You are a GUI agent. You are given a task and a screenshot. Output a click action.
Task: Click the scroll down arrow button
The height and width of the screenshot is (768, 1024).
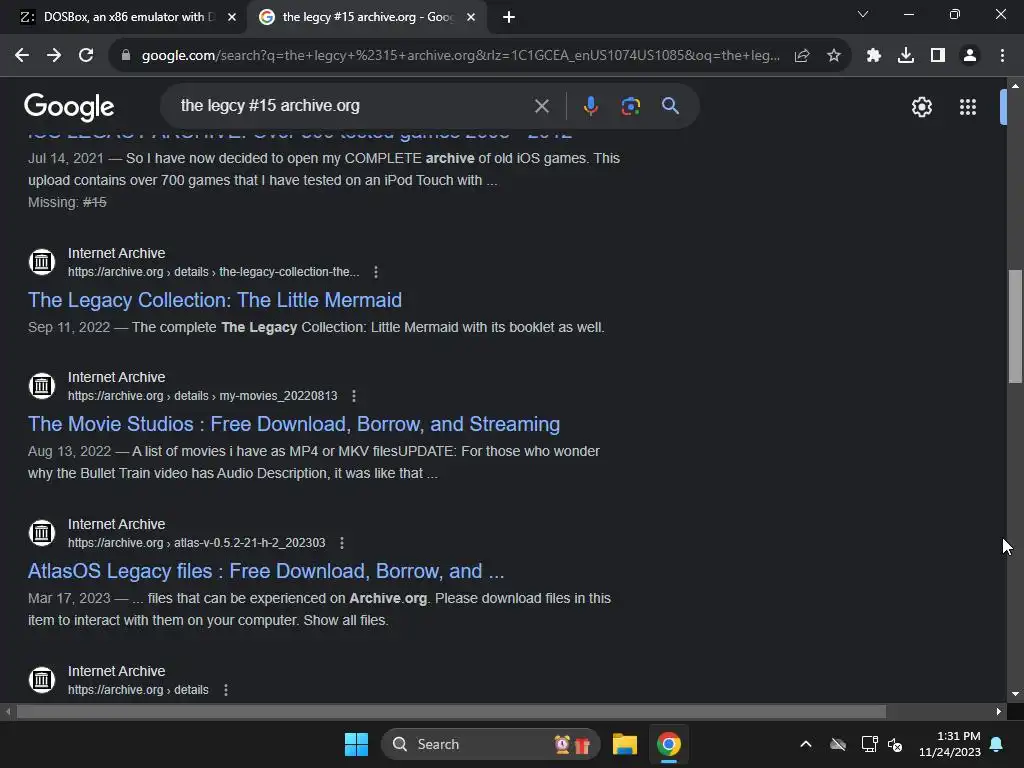[x=1014, y=694]
